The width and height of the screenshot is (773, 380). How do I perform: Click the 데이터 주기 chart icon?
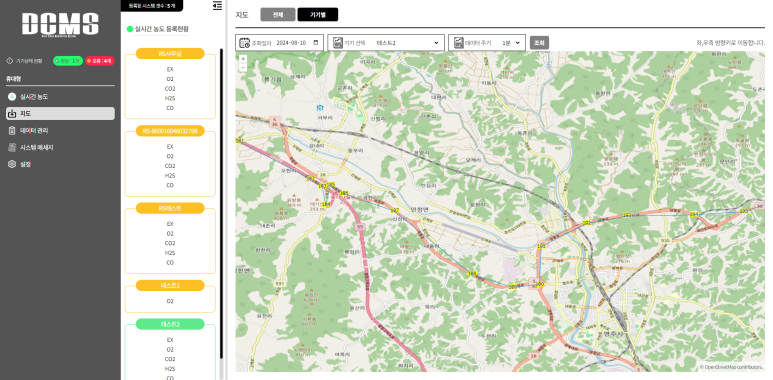458,43
